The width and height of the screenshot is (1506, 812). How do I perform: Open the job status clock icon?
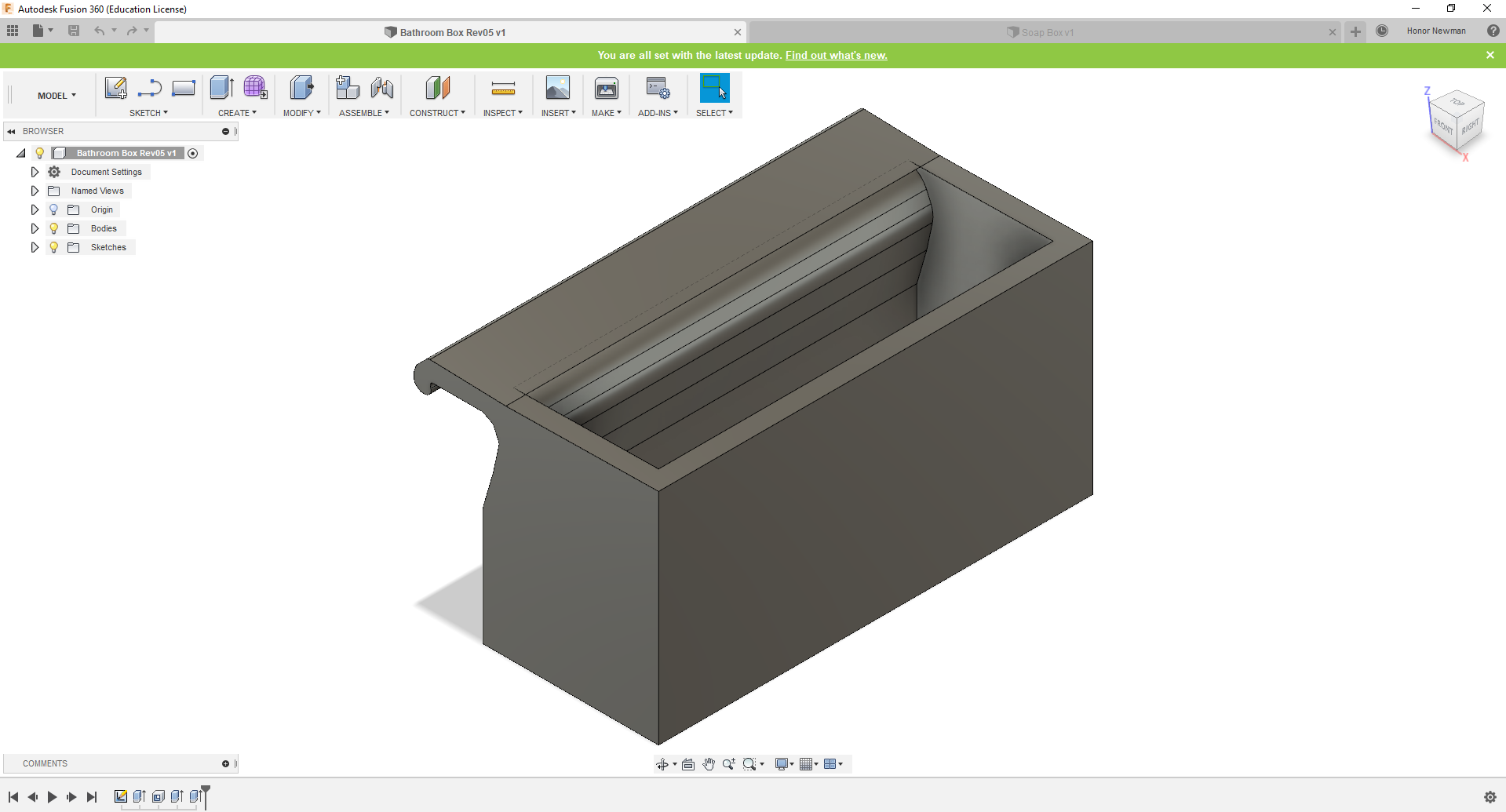point(1382,31)
